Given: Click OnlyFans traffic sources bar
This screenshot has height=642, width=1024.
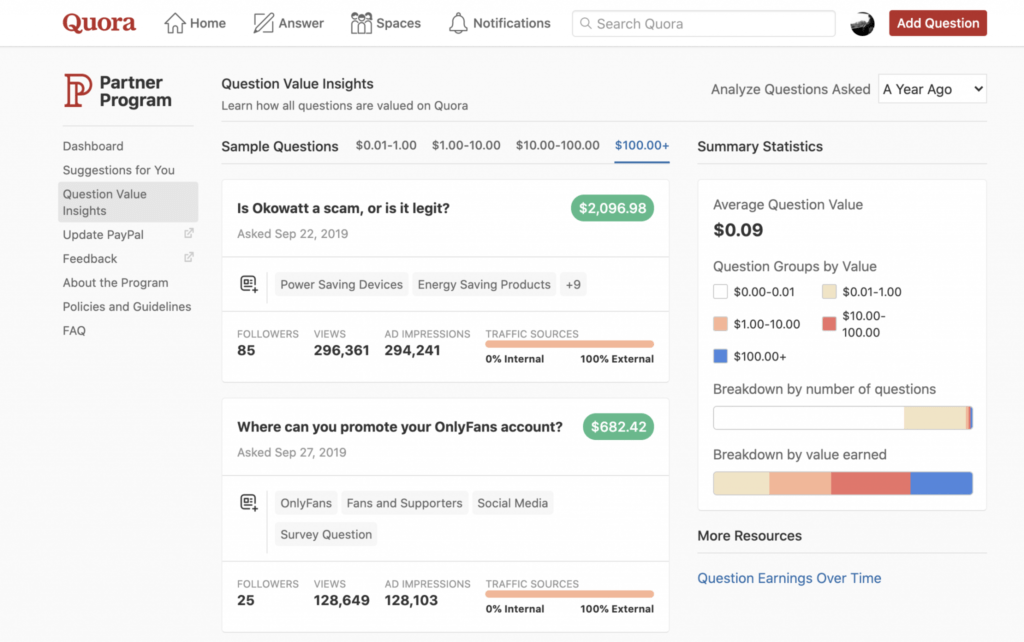Looking at the screenshot, I should point(569,594).
